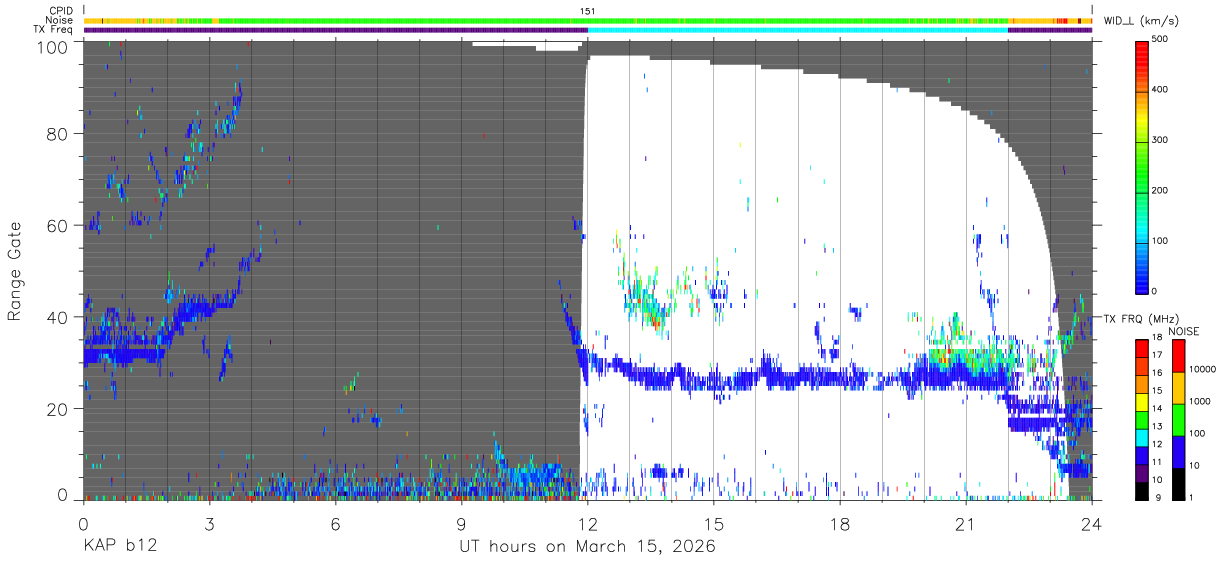This screenshot has width=1228, height=567.
Task: Click the 17 tick on TX FRQ legend
Action: click(1157, 356)
